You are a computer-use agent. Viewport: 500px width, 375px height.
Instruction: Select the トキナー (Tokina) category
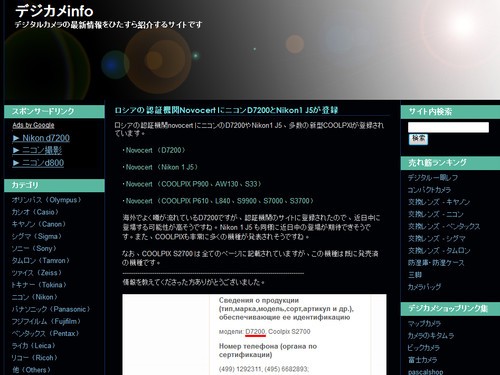tap(39, 285)
